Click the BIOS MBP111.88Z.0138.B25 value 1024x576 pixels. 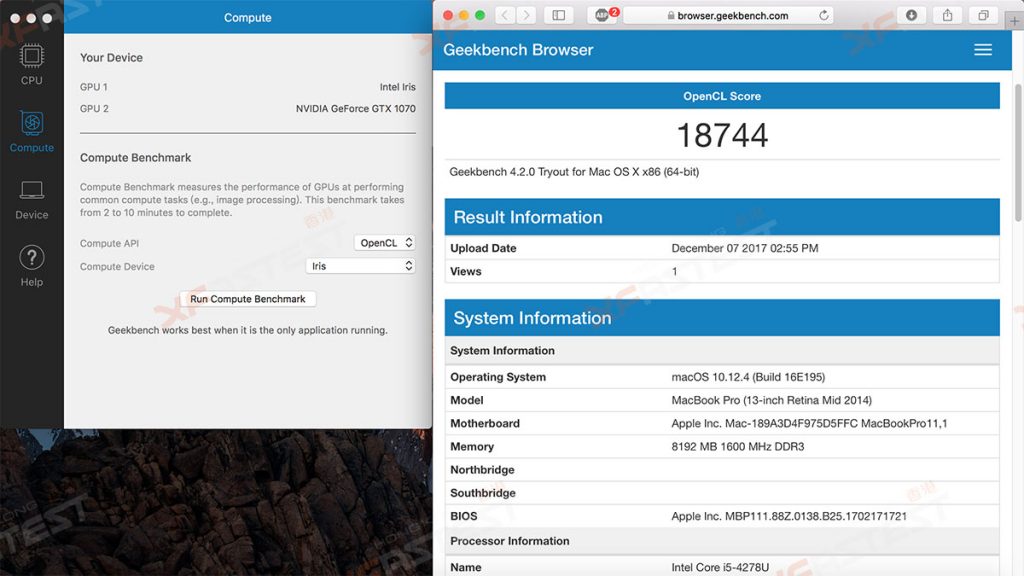pos(789,516)
